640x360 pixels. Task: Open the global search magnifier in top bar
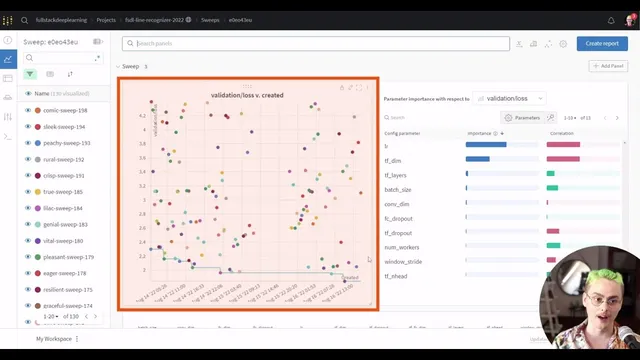(x=24, y=20)
